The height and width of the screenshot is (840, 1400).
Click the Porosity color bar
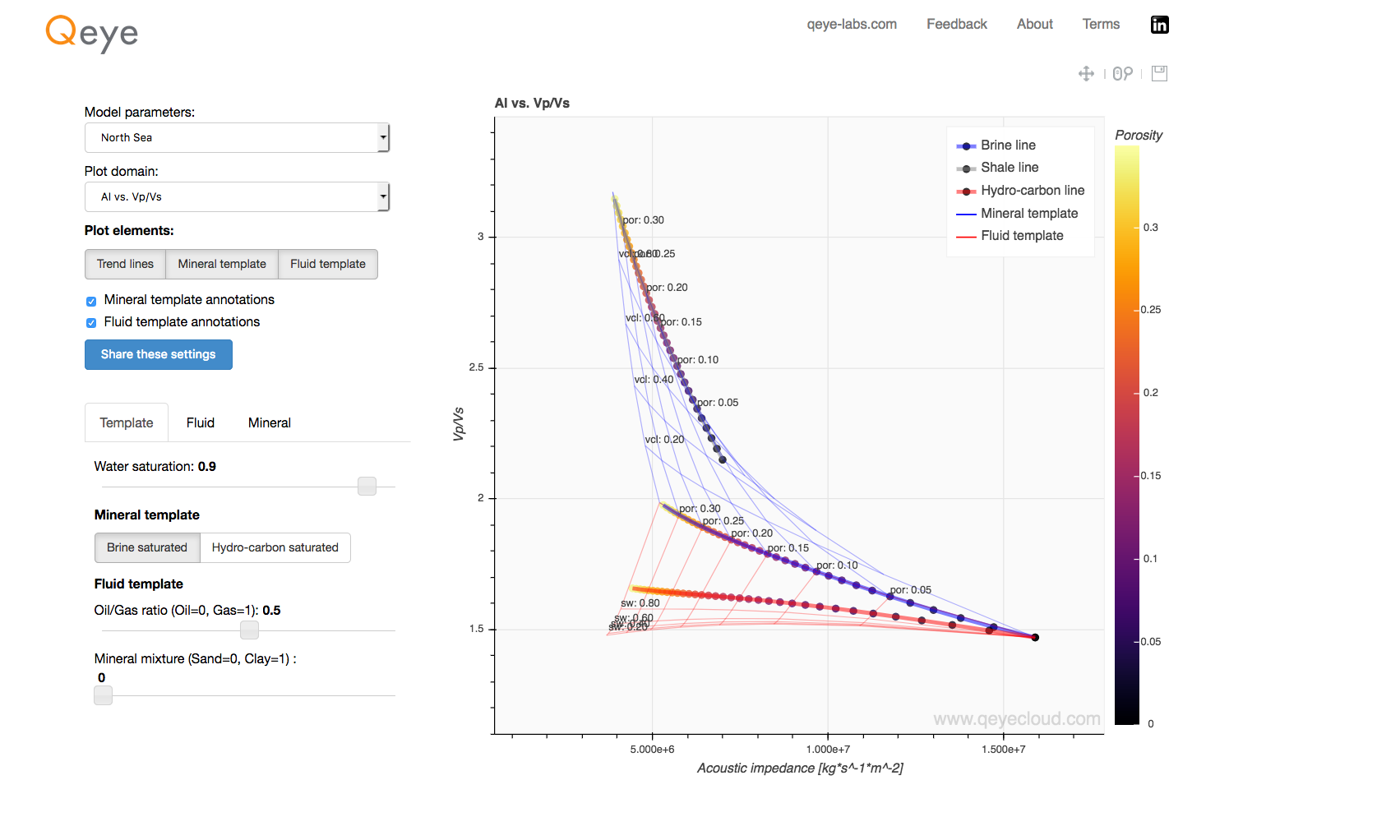coord(1127,436)
